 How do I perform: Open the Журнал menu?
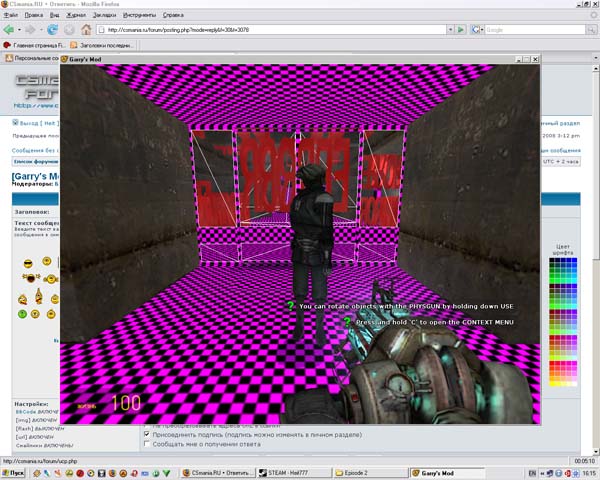tap(76, 15)
